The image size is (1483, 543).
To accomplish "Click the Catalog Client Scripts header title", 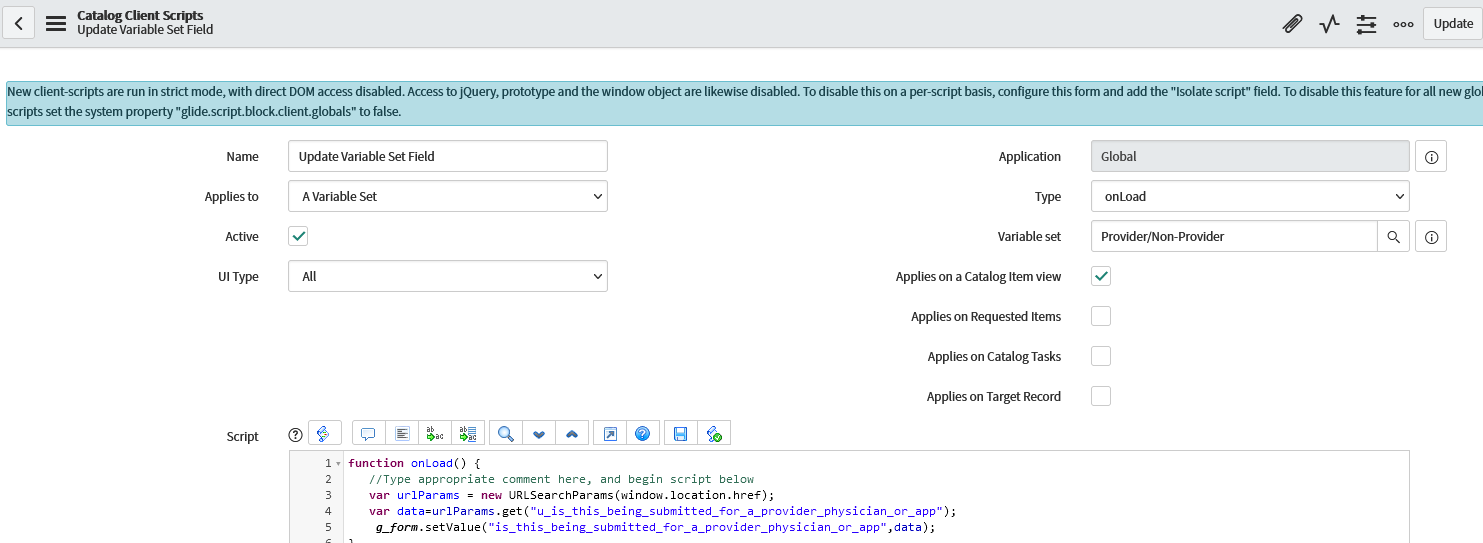I will point(140,16).
